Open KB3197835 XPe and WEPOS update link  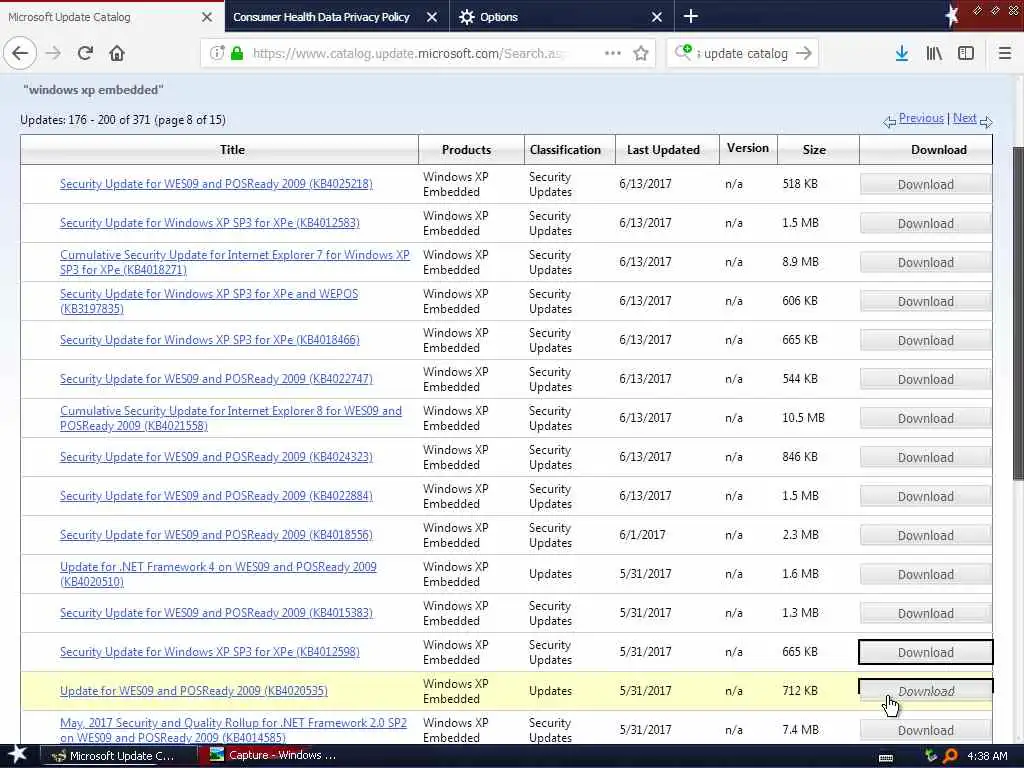pos(209,301)
